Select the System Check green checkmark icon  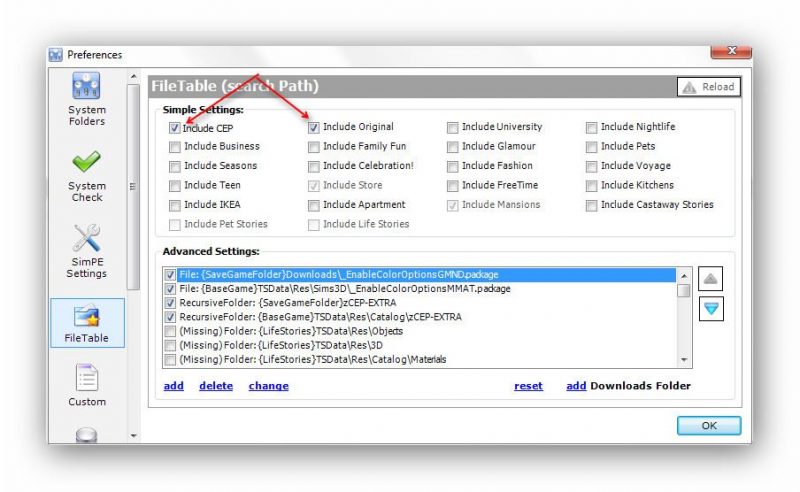[87, 162]
